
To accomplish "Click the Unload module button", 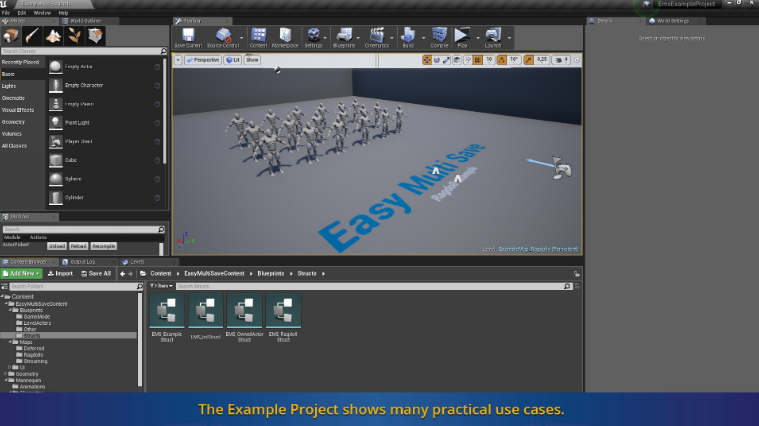I will [x=57, y=246].
